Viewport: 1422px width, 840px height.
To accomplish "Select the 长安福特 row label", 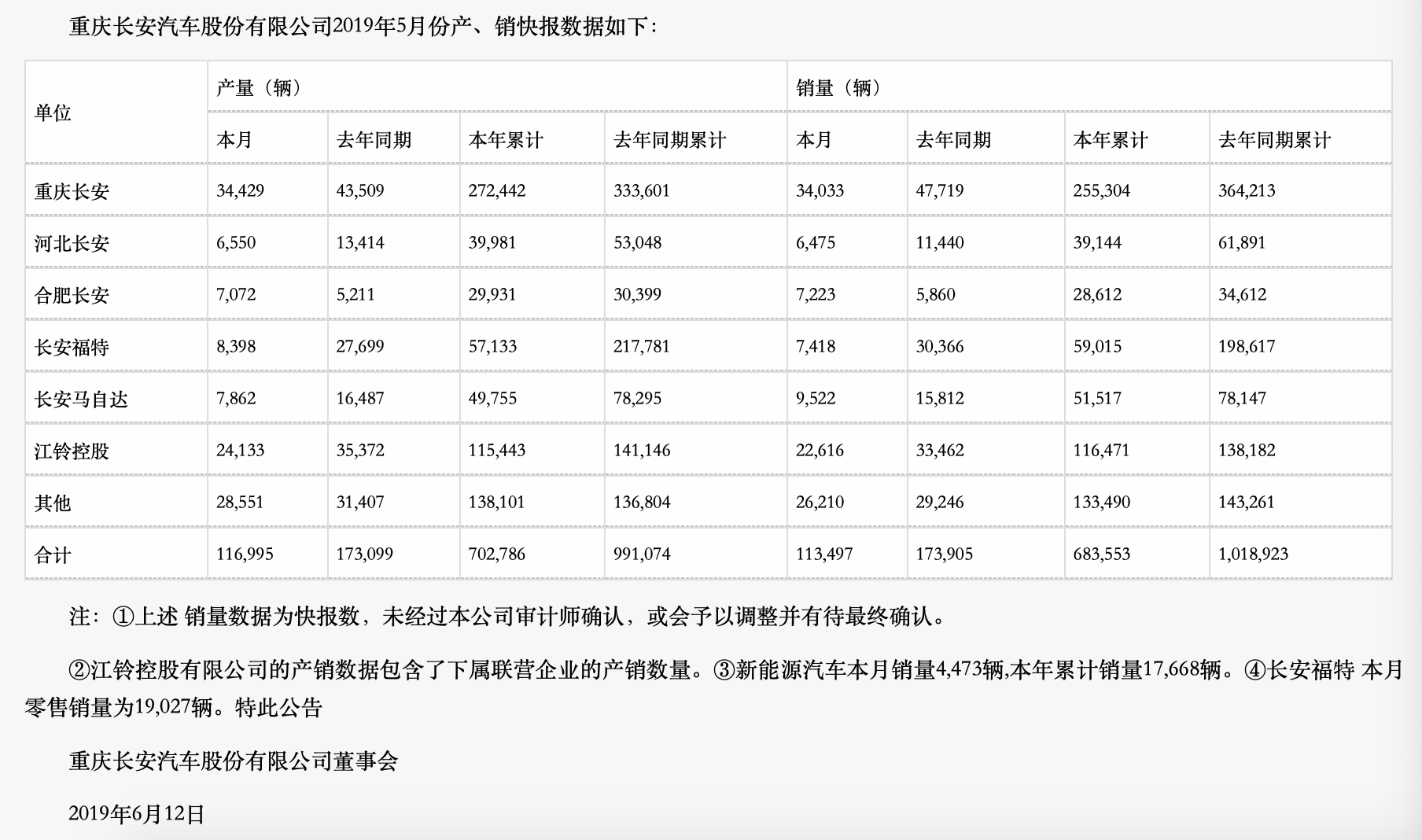I will coord(72,347).
